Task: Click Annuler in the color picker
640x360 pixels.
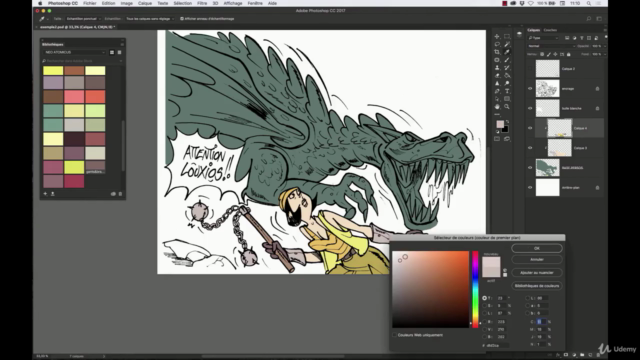Action: coord(537,260)
